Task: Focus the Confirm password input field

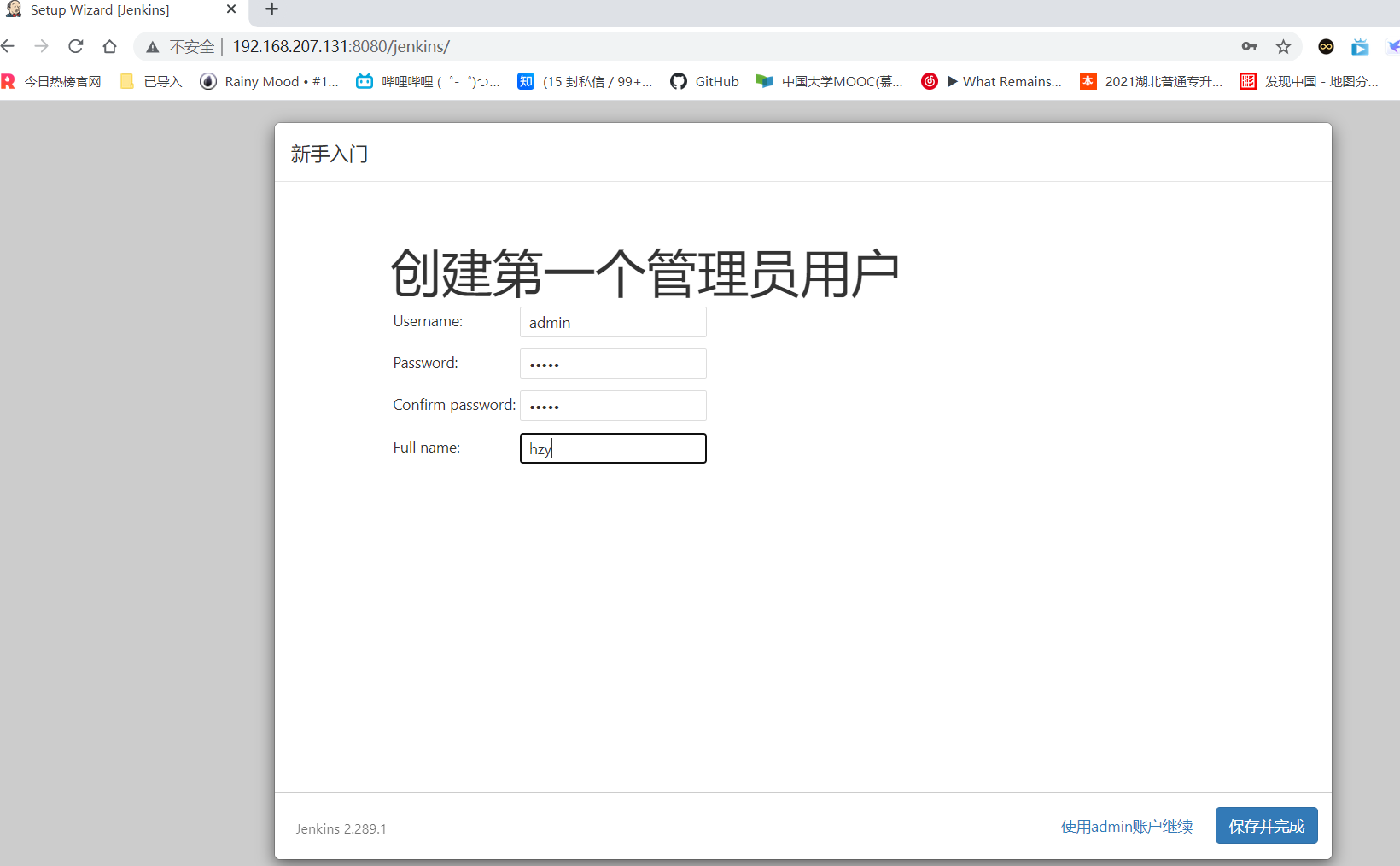Action: 613,406
